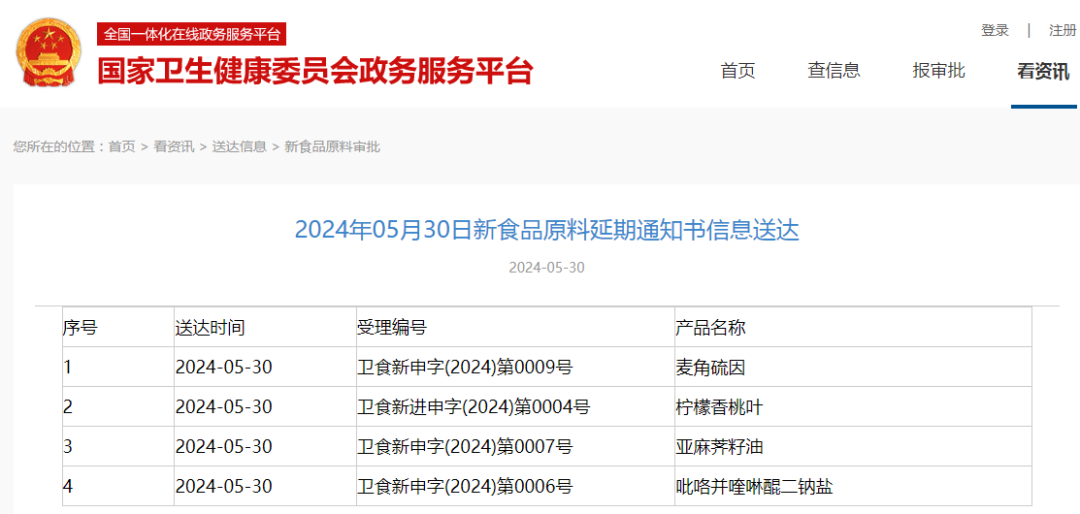The height and width of the screenshot is (514, 1080).
Task: Open the 注册 register link
Action: [1062, 31]
